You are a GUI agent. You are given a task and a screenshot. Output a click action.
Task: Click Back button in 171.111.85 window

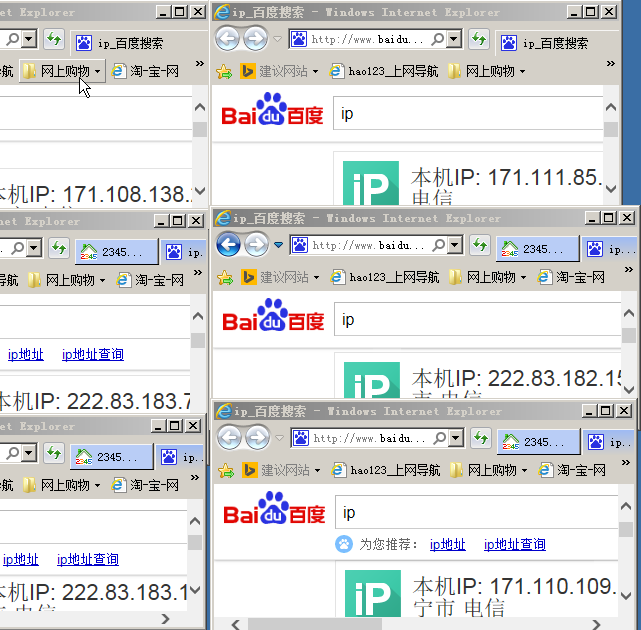[x=227, y=39]
